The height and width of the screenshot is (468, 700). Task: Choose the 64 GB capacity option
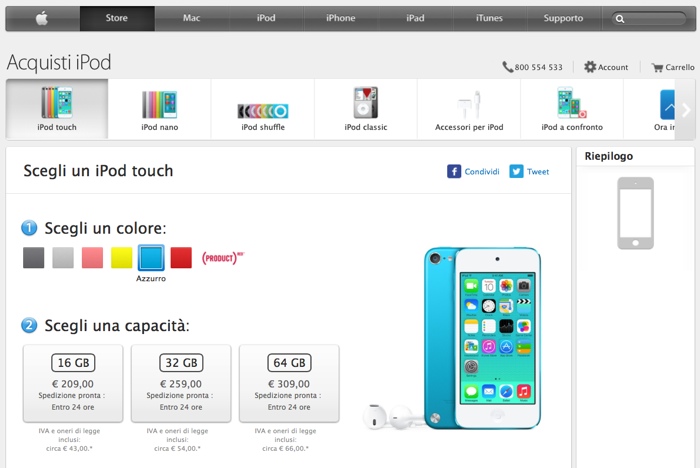tap(289, 384)
